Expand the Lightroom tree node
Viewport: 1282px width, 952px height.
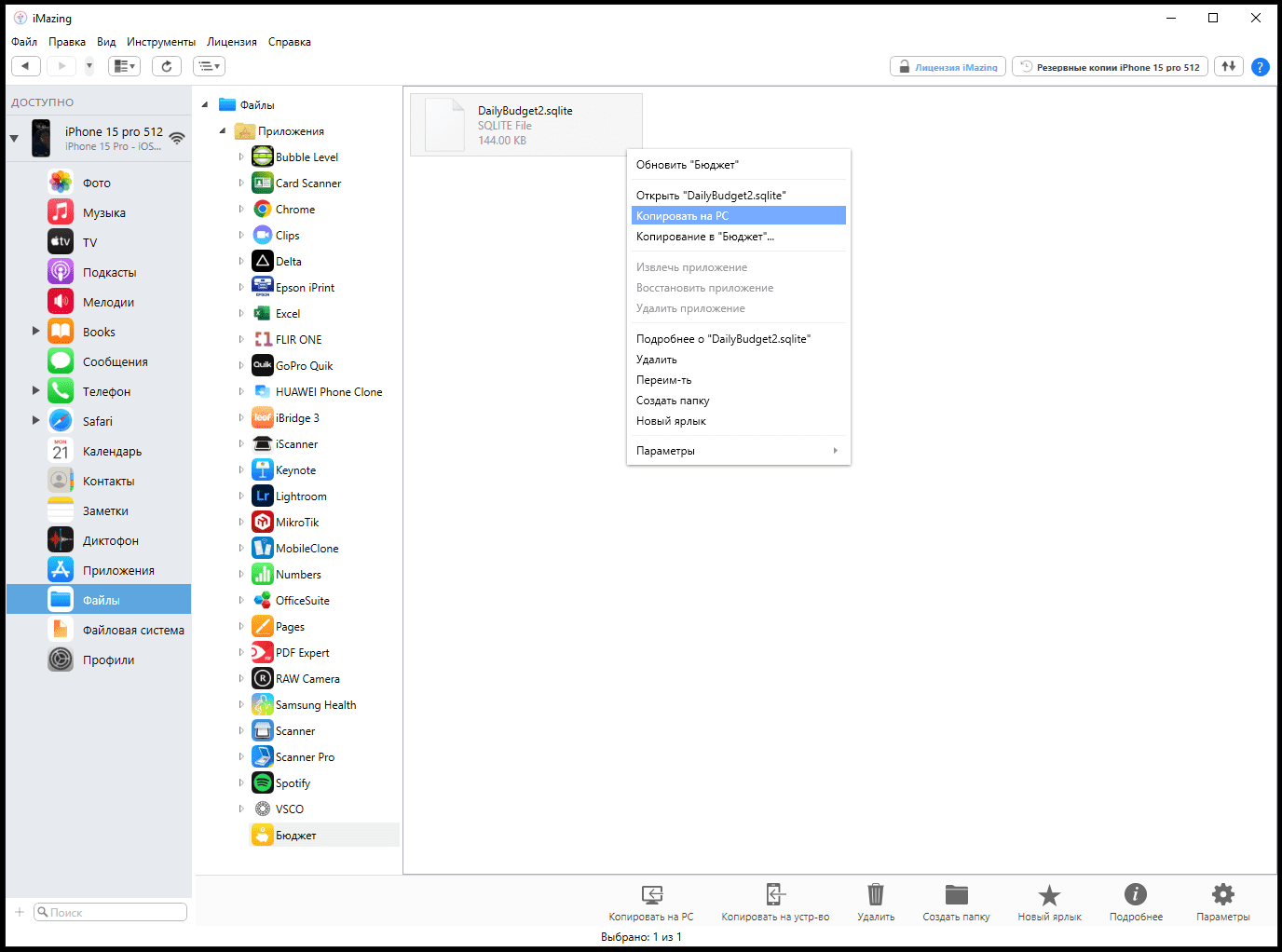241,496
